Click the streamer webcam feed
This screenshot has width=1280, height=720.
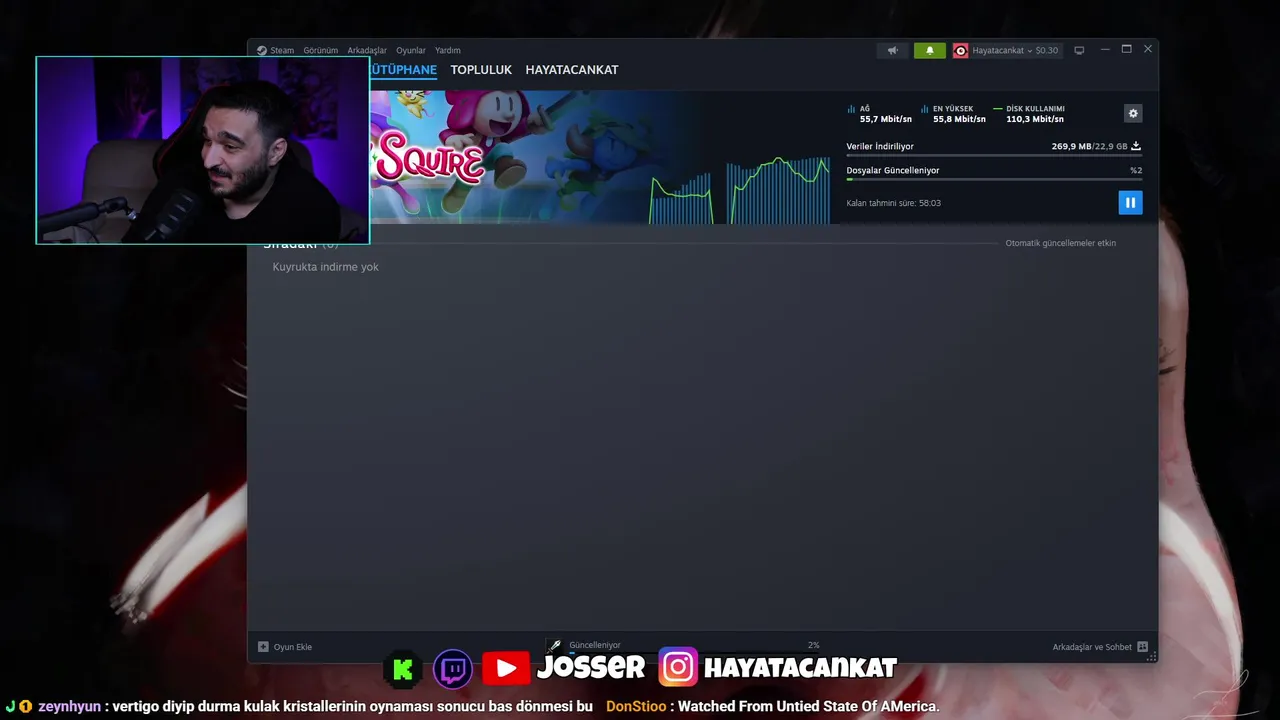click(x=203, y=150)
